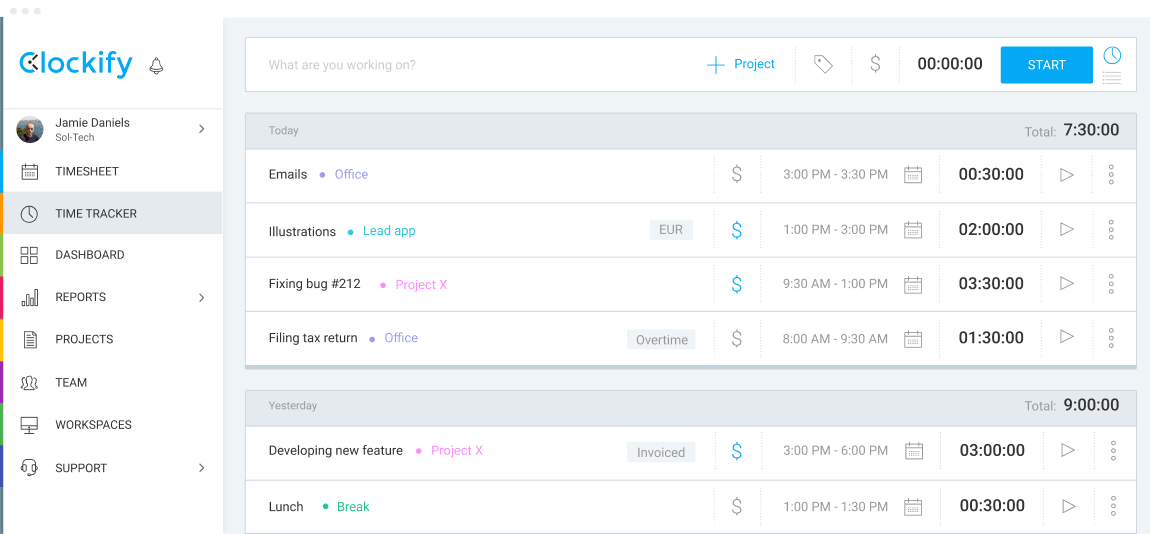Switch to timer mode clock icon
Screen dimensions: 1150x534
pos(1112,55)
